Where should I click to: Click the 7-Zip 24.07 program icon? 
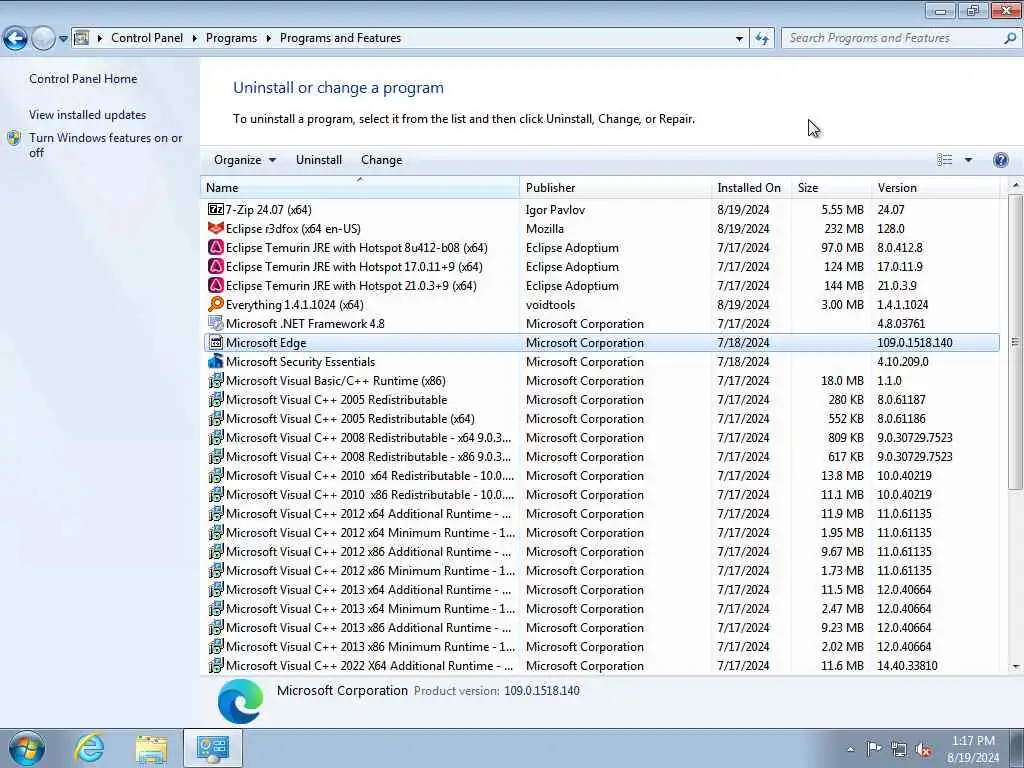point(216,210)
